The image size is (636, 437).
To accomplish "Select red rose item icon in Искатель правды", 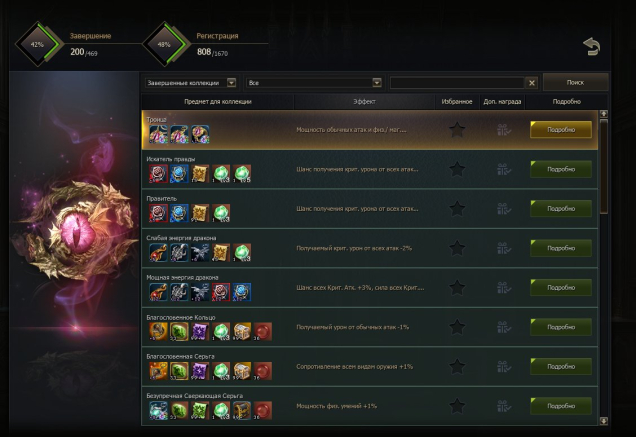I will 158,174.
